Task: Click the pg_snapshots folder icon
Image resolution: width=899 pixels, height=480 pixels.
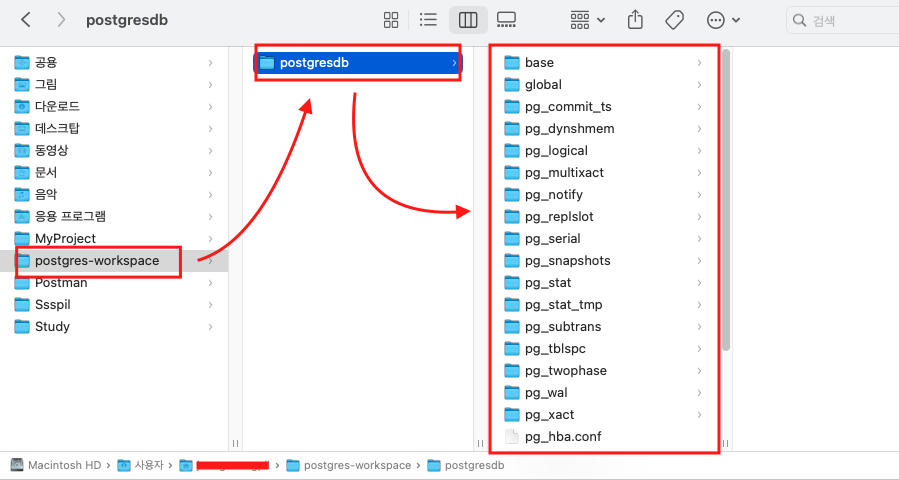Action: coord(511,260)
